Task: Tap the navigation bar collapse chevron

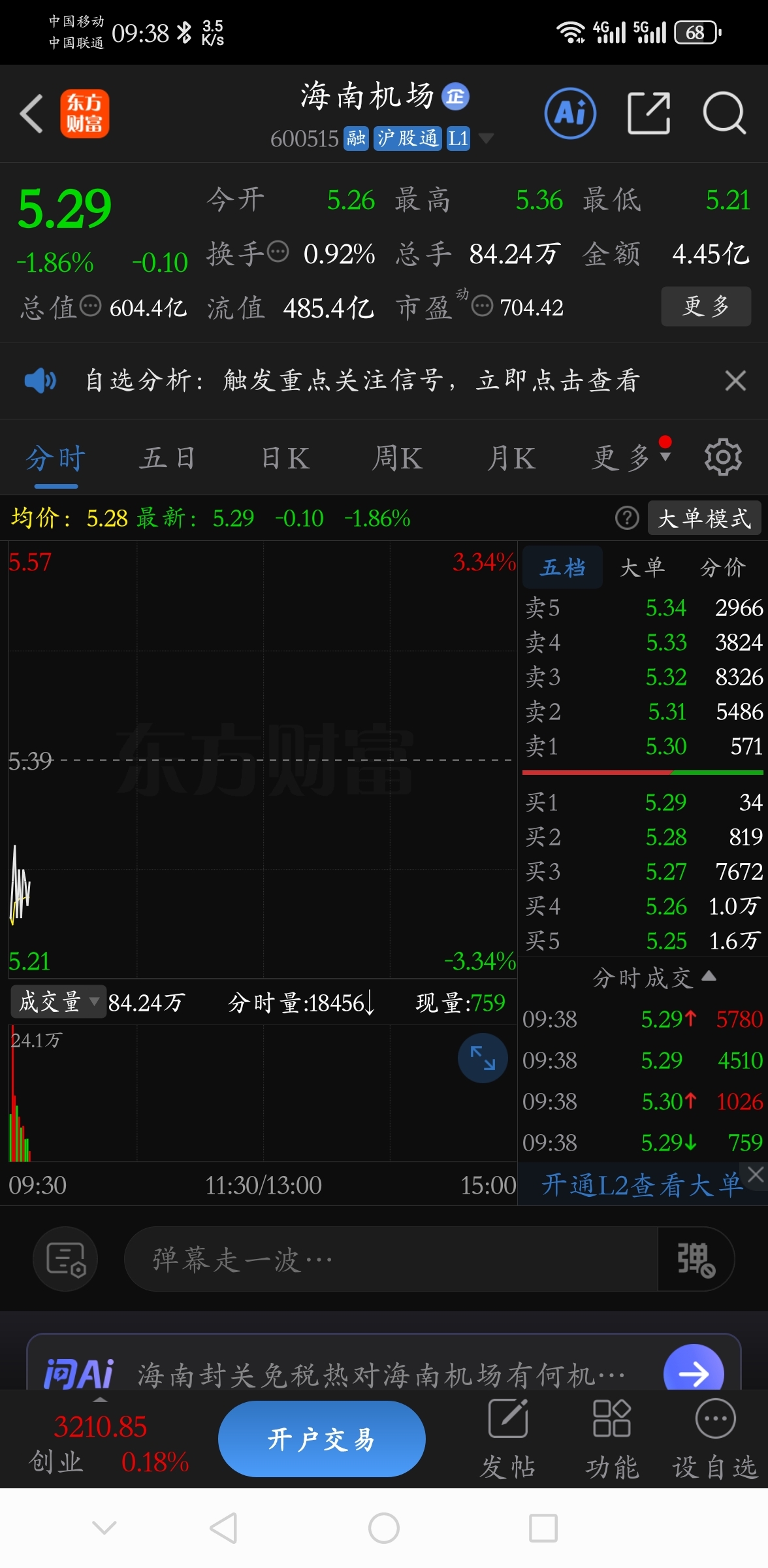Action: (x=104, y=1527)
